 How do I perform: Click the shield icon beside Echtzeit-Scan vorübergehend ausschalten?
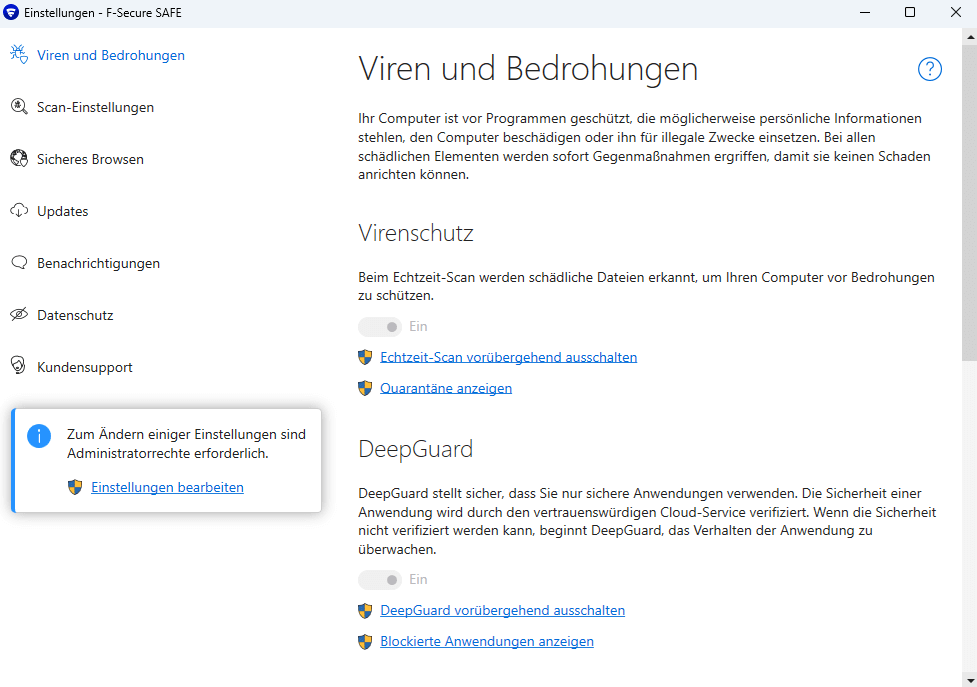click(365, 358)
